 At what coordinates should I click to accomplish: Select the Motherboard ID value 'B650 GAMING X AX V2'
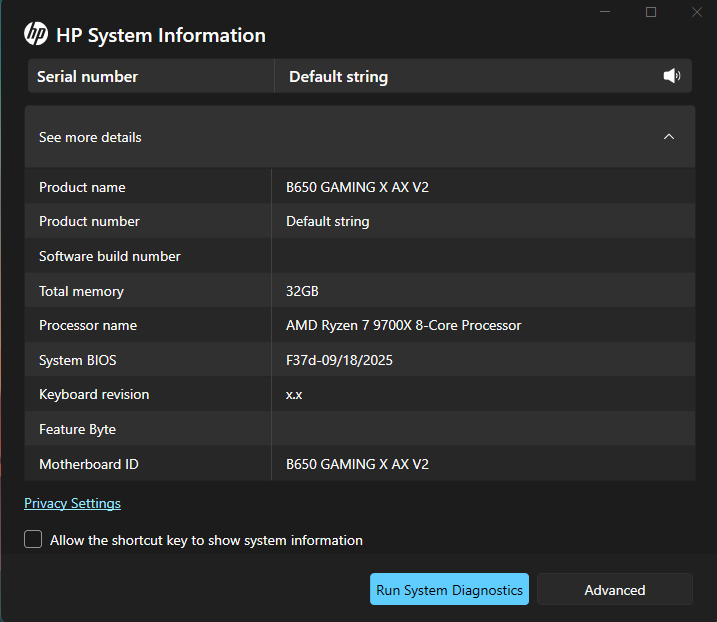(x=357, y=464)
